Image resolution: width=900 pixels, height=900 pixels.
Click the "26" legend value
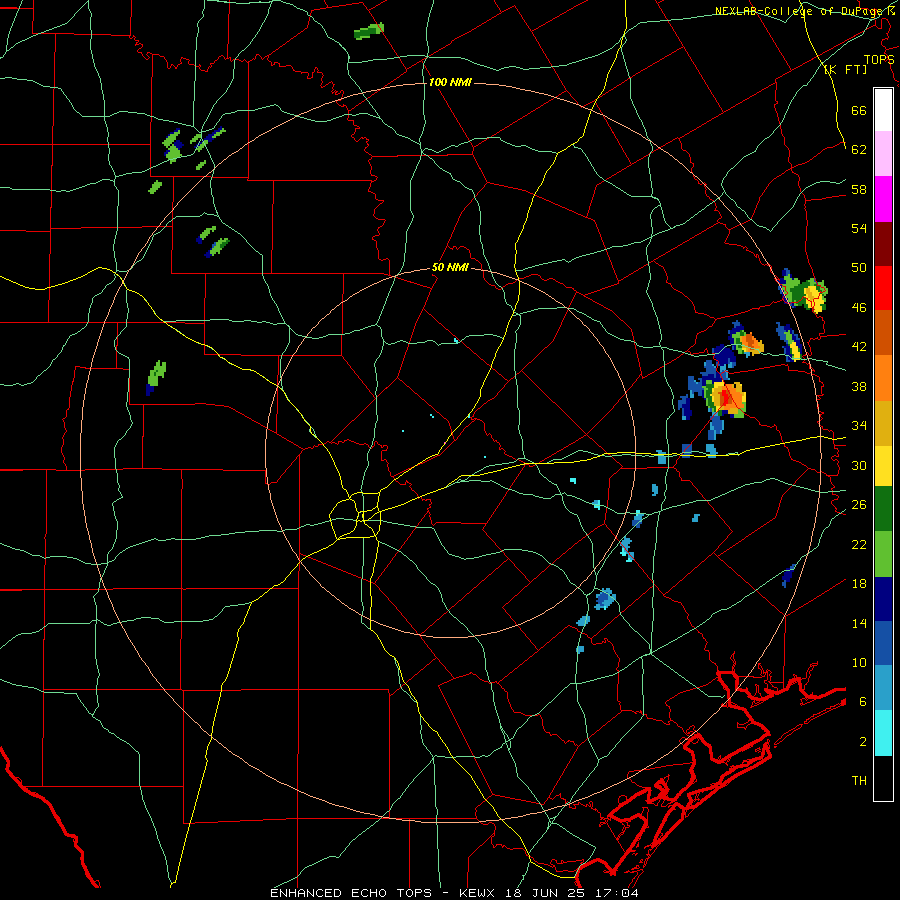click(859, 505)
